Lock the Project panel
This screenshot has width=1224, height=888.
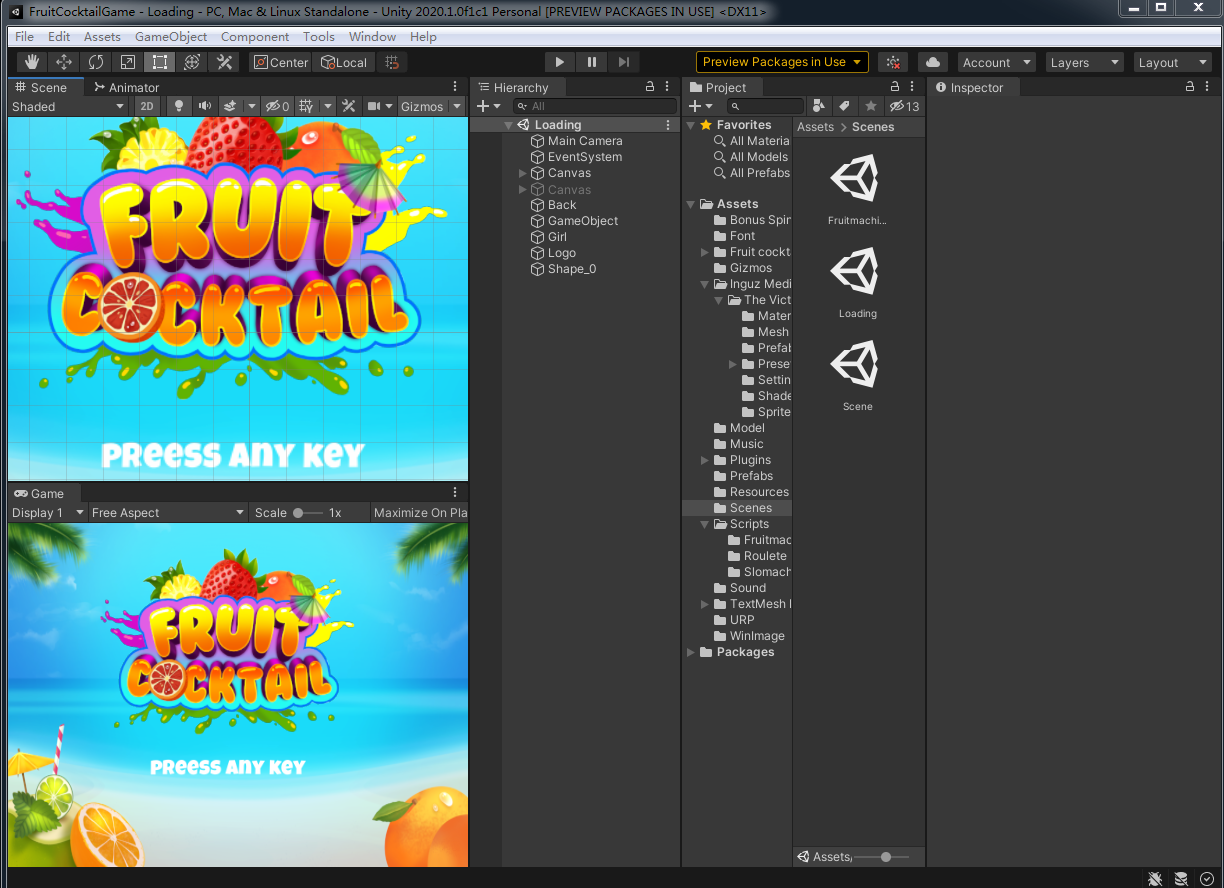[x=895, y=87]
